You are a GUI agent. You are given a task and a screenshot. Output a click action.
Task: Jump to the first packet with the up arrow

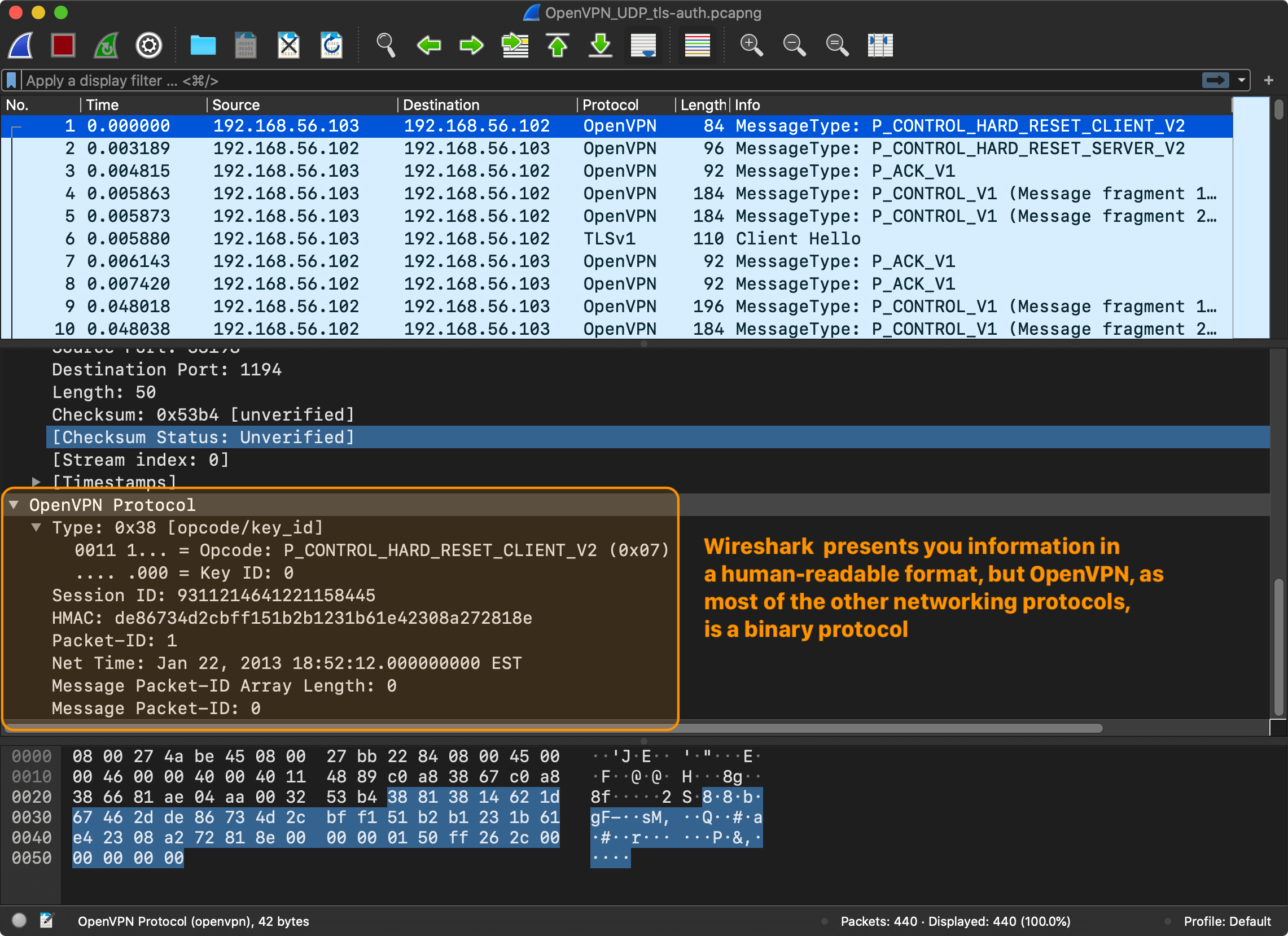tap(558, 45)
